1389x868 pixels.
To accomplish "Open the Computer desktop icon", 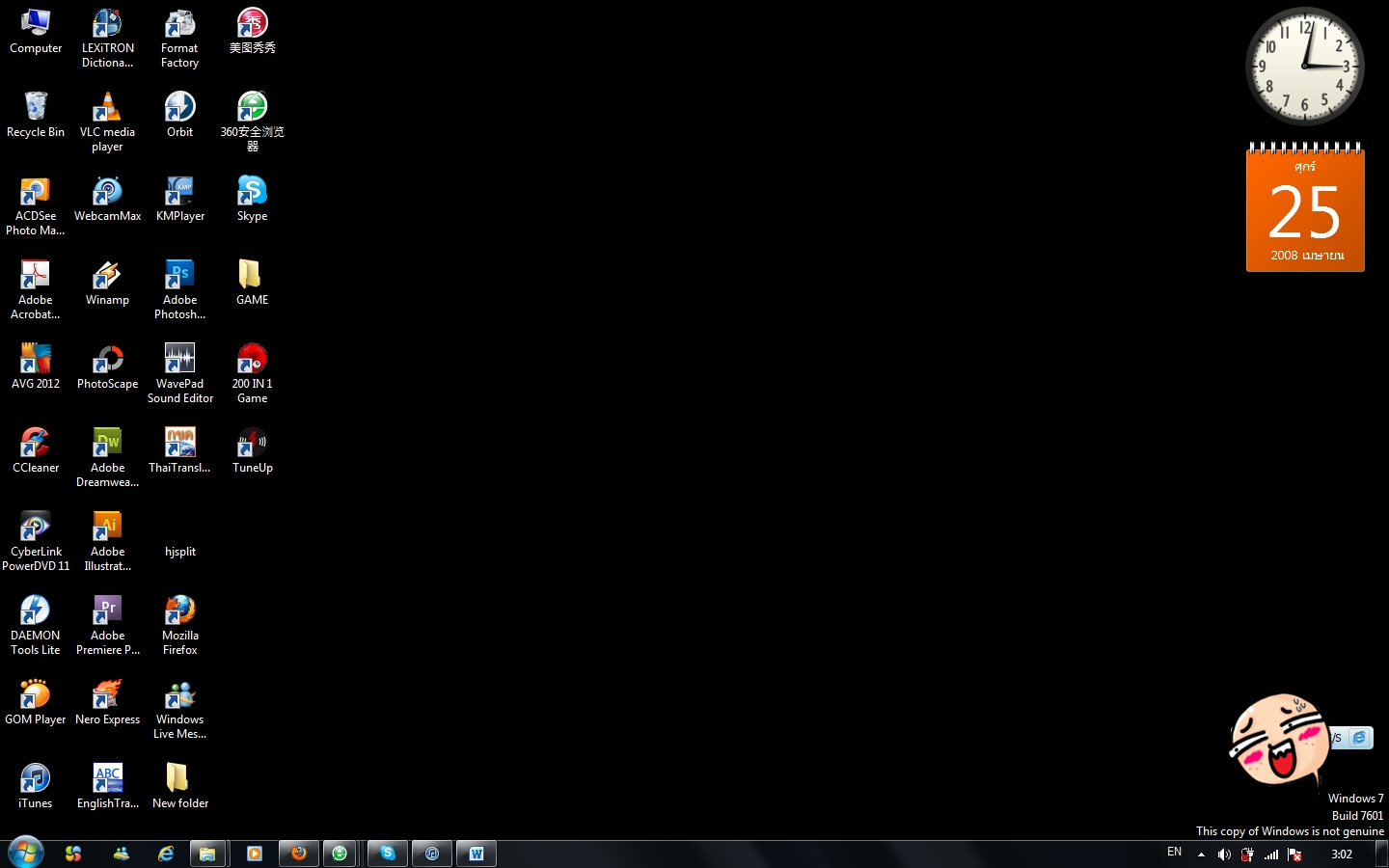I will pos(36,32).
